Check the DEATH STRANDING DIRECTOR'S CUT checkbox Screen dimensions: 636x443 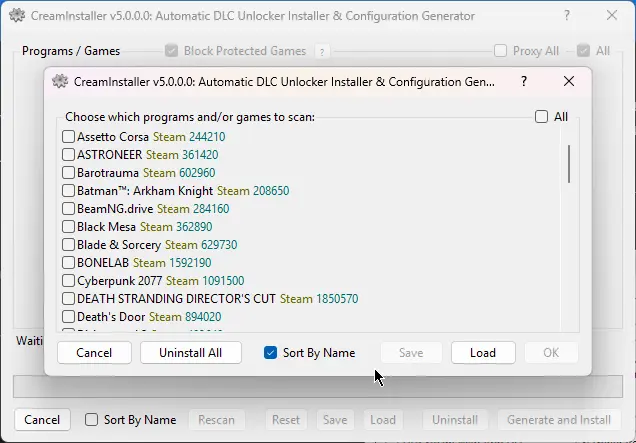(x=68, y=299)
